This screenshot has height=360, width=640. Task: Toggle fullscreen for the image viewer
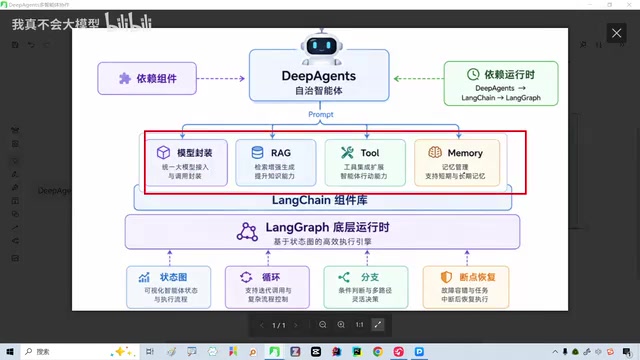[x=378, y=325]
